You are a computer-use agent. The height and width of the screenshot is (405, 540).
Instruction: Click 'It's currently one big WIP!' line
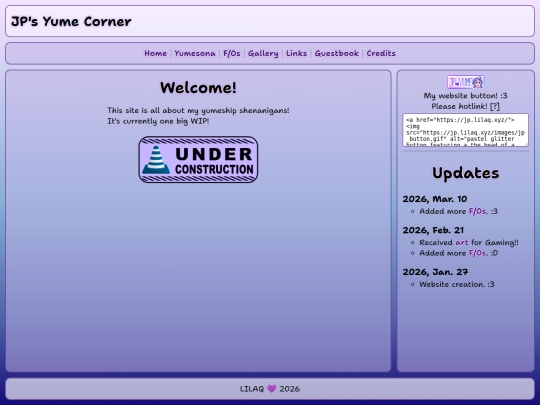tap(158, 121)
